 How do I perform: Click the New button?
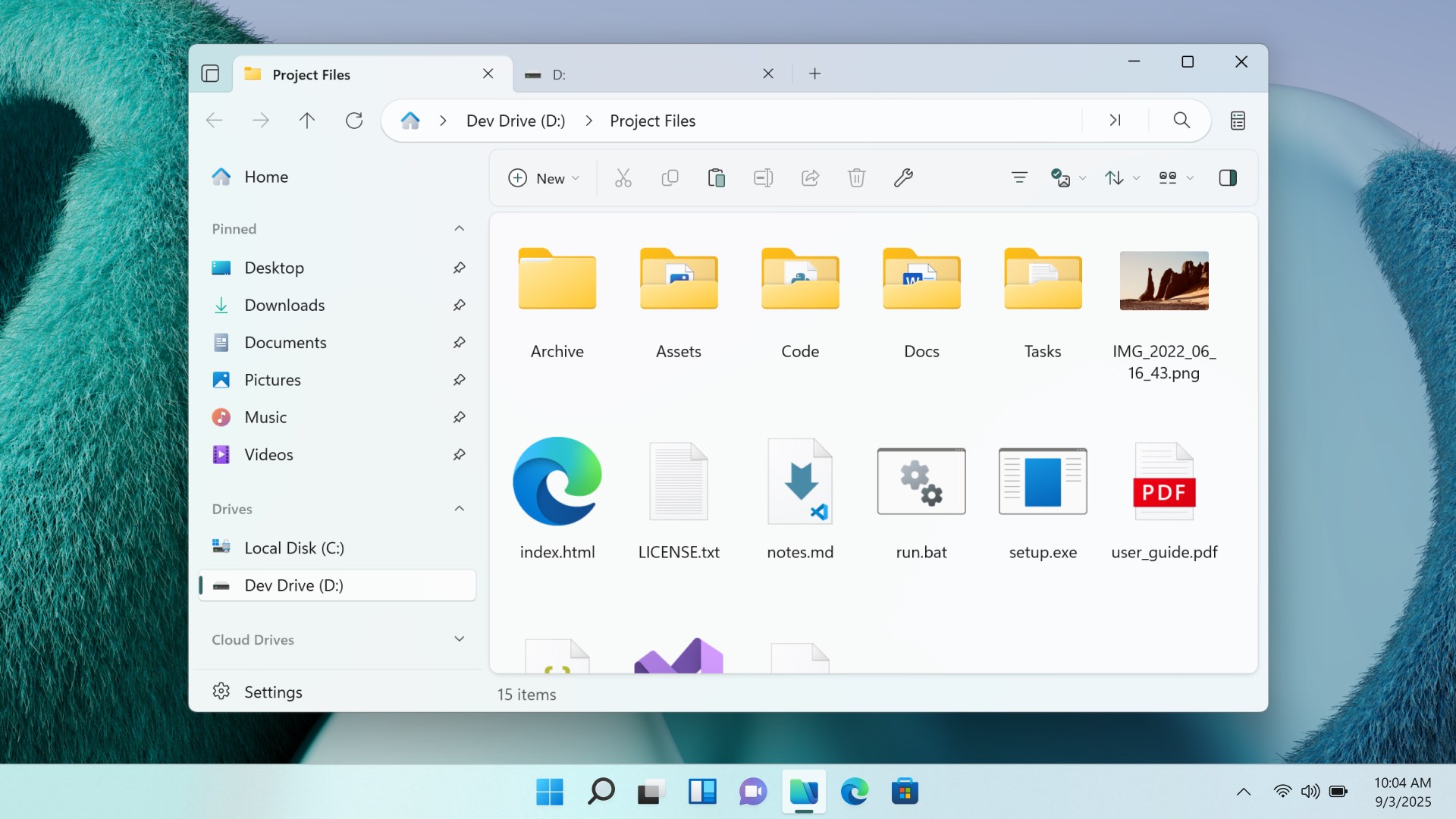point(544,177)
